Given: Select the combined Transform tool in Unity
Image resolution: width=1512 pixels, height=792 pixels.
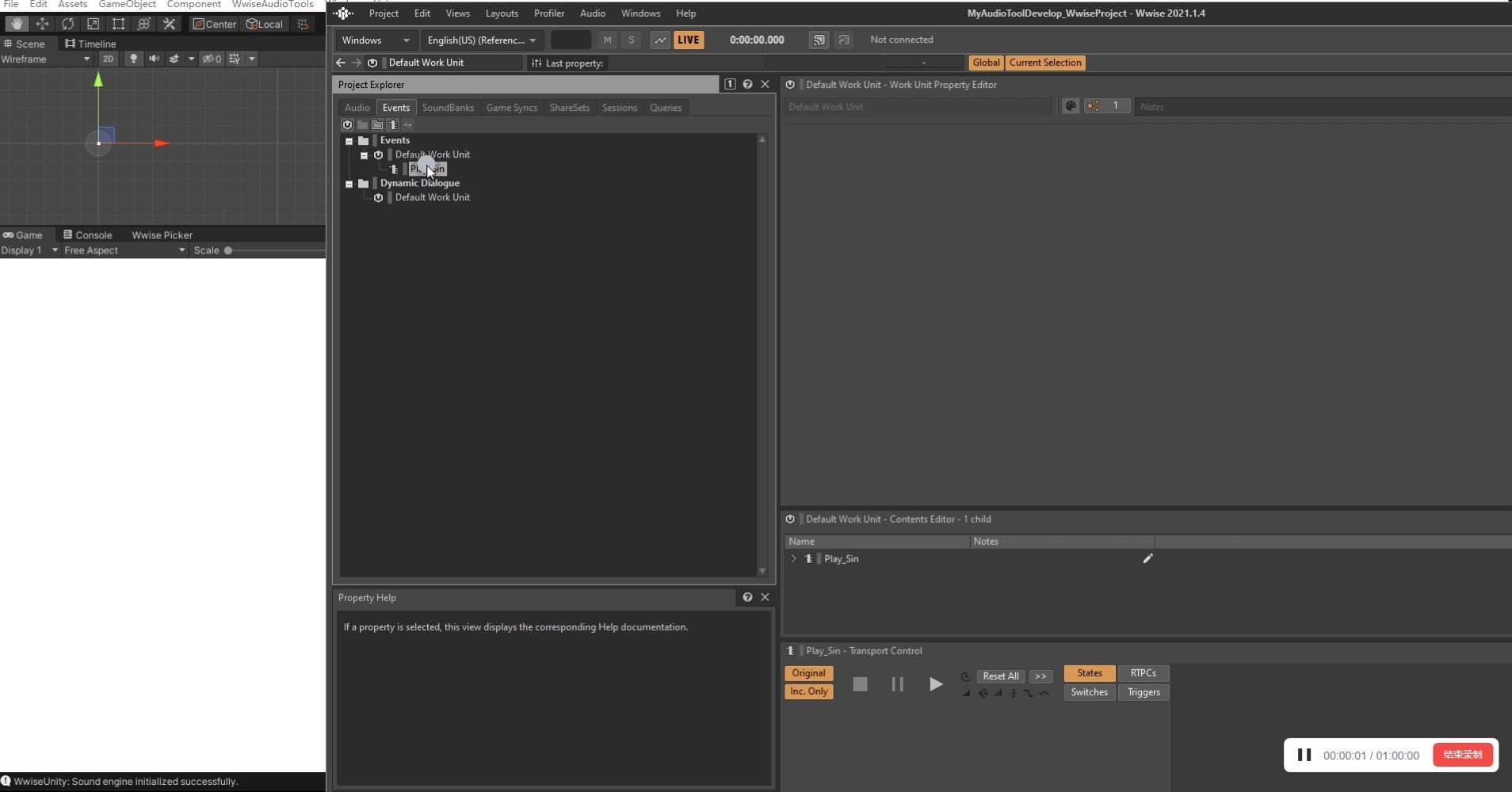Looking at the screenshot, I should (143, 24).
